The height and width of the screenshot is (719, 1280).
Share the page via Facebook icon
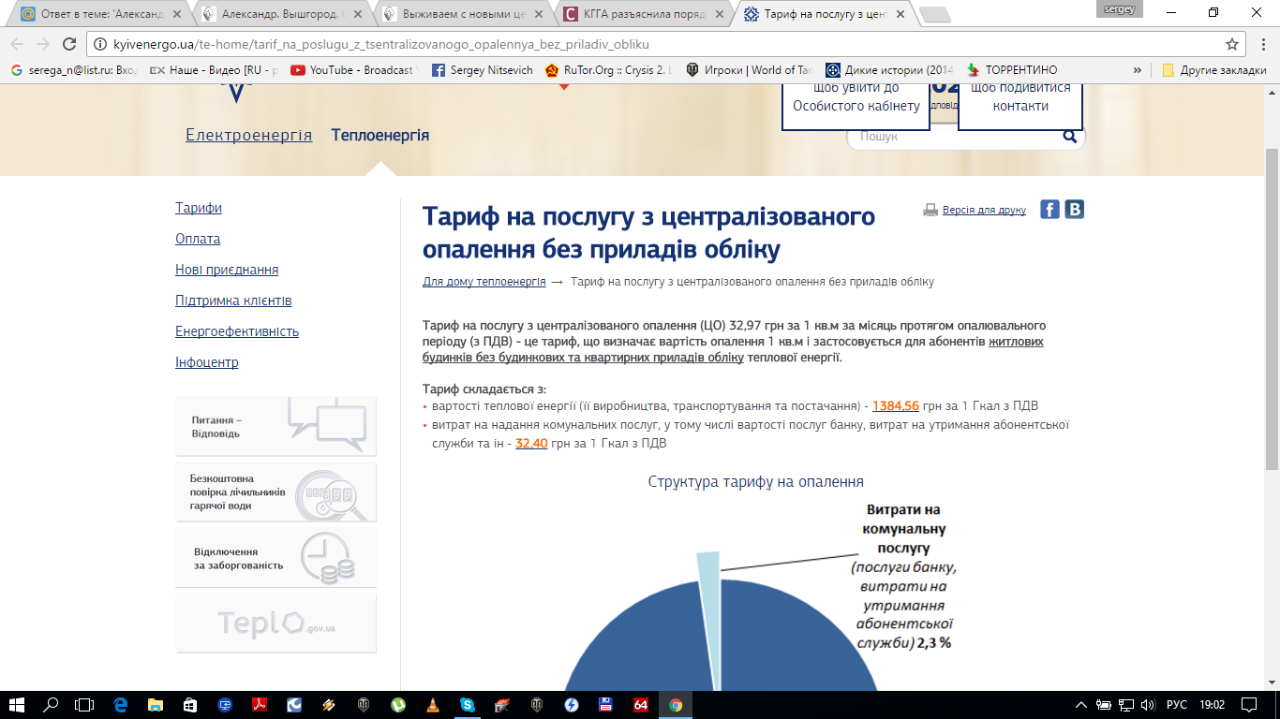pyautogui.click(x=1050, y=209)
